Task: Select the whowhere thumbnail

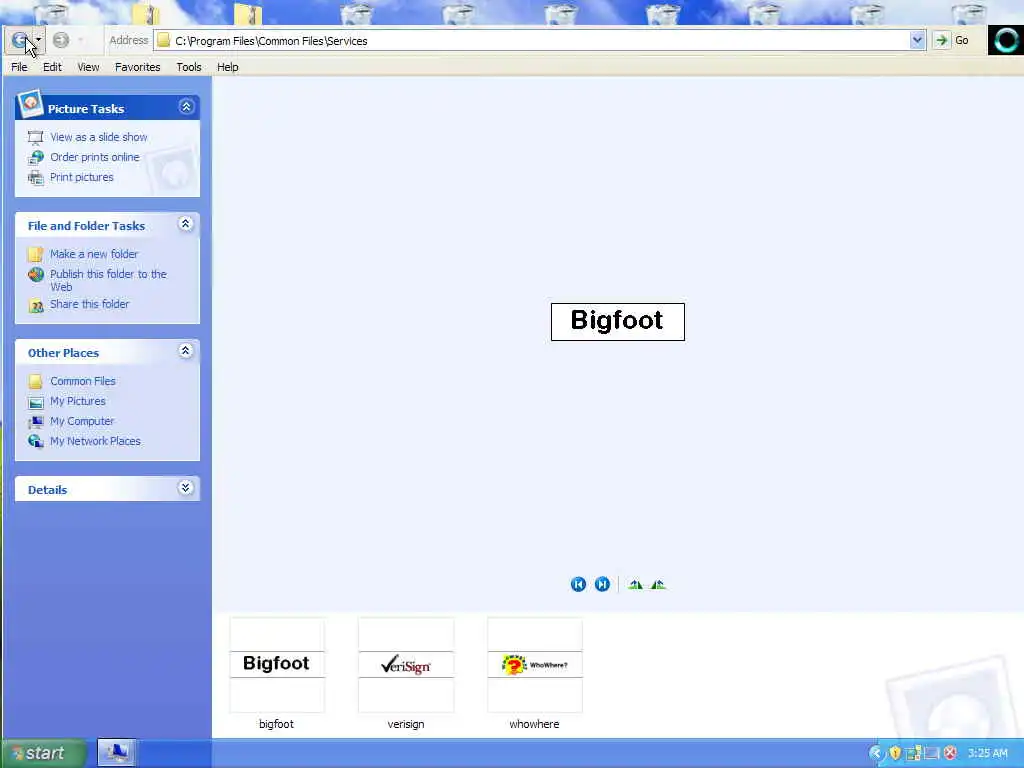Action: point(534,665)
